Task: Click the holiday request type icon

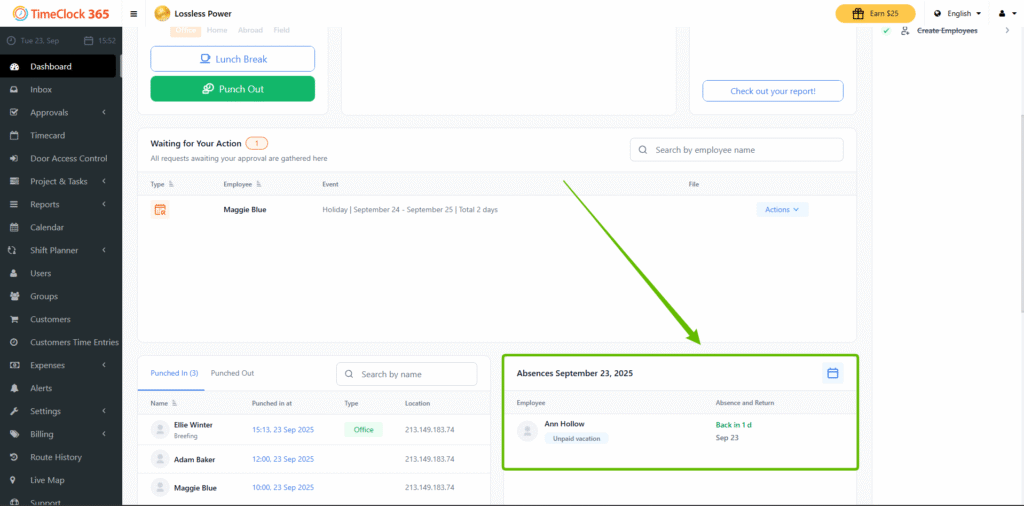Action: (159, 210)
